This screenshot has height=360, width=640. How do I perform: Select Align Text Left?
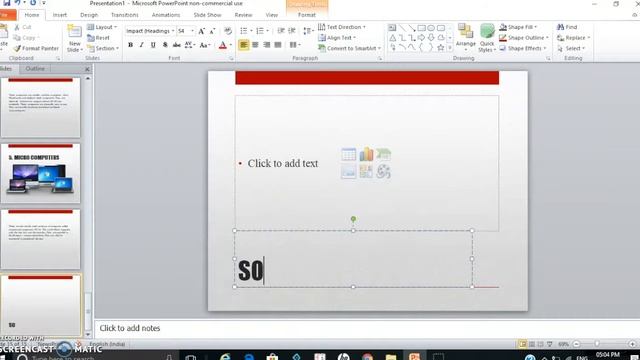pos(244,45)
